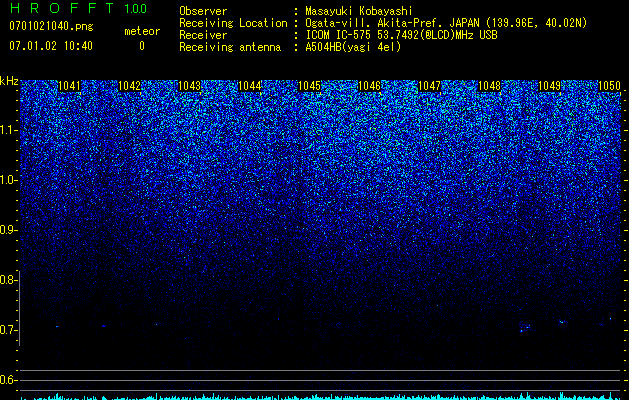Select receiver ICOM IC-575 frequency text
This screenshot has height=400, width=629.
click(x=401, y=35)
